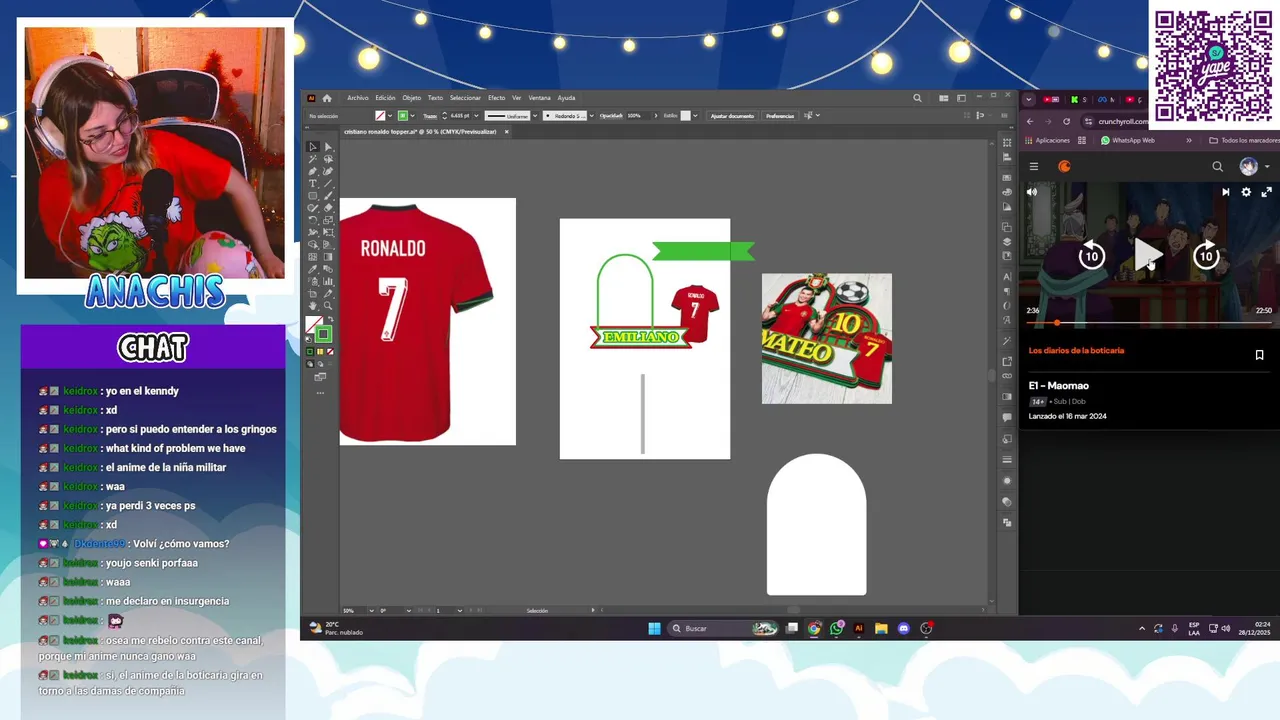This screenshot has width=1280, height=720.
Task: Open the control bar fill color dropdown
Action: [390, 116]
